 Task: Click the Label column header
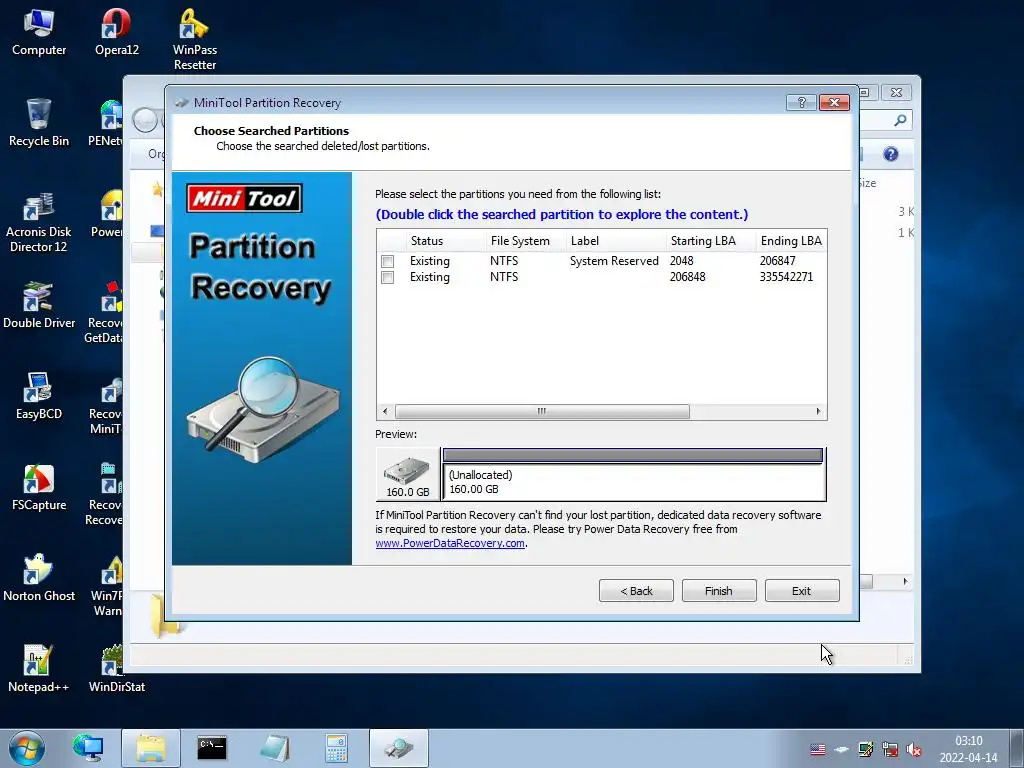616,241
